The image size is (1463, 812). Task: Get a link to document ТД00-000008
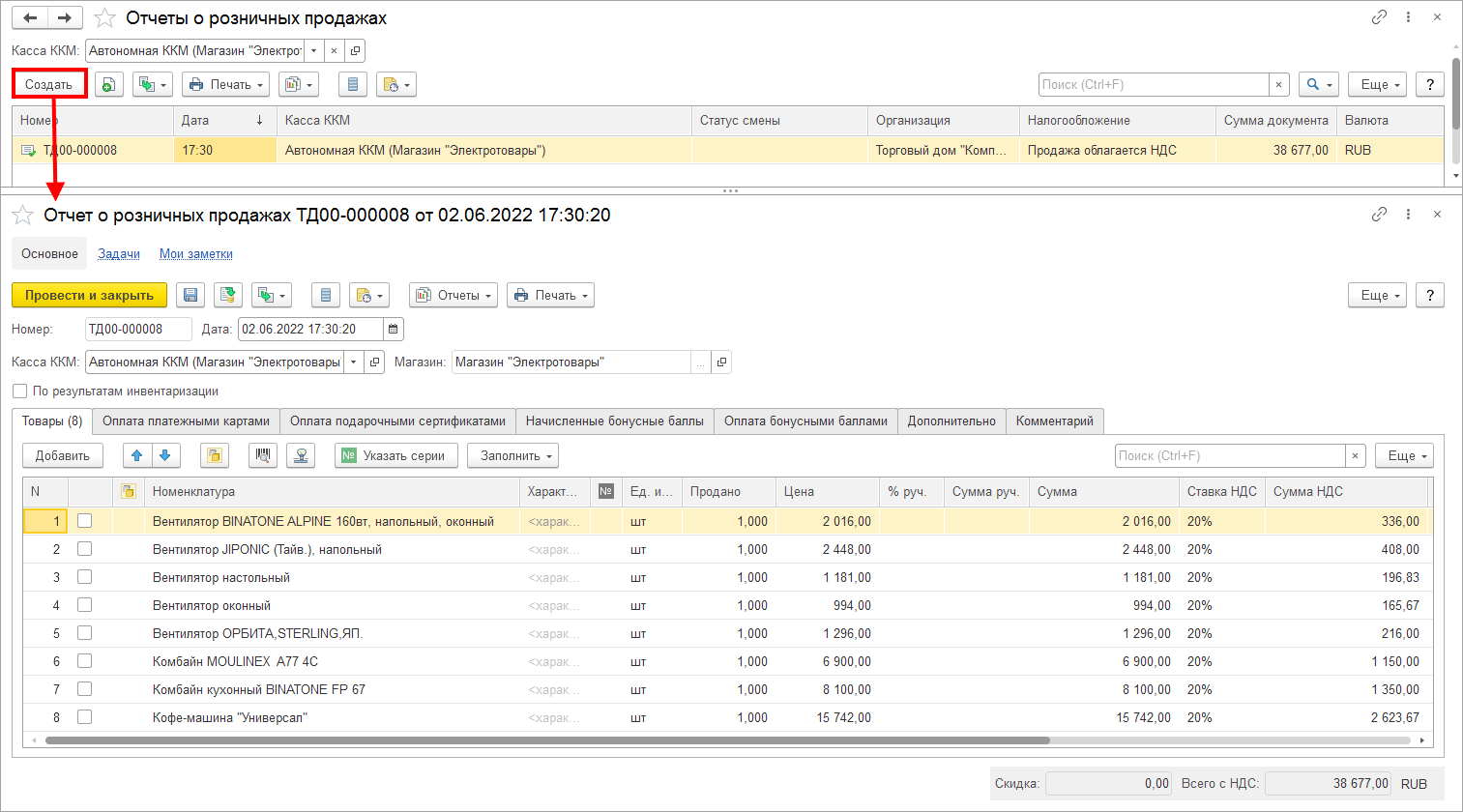[x=1379, y=215]
